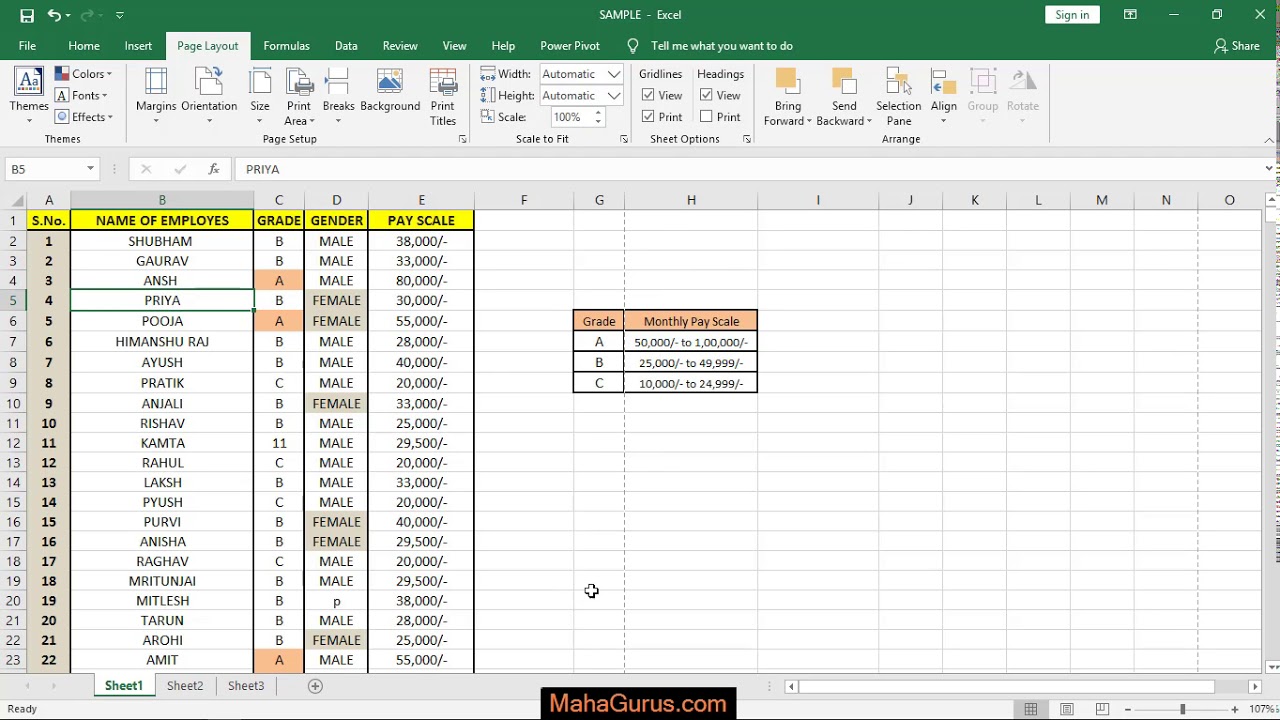Open Print Area menu
This screenshot has width=1280, height=720.
299,96
